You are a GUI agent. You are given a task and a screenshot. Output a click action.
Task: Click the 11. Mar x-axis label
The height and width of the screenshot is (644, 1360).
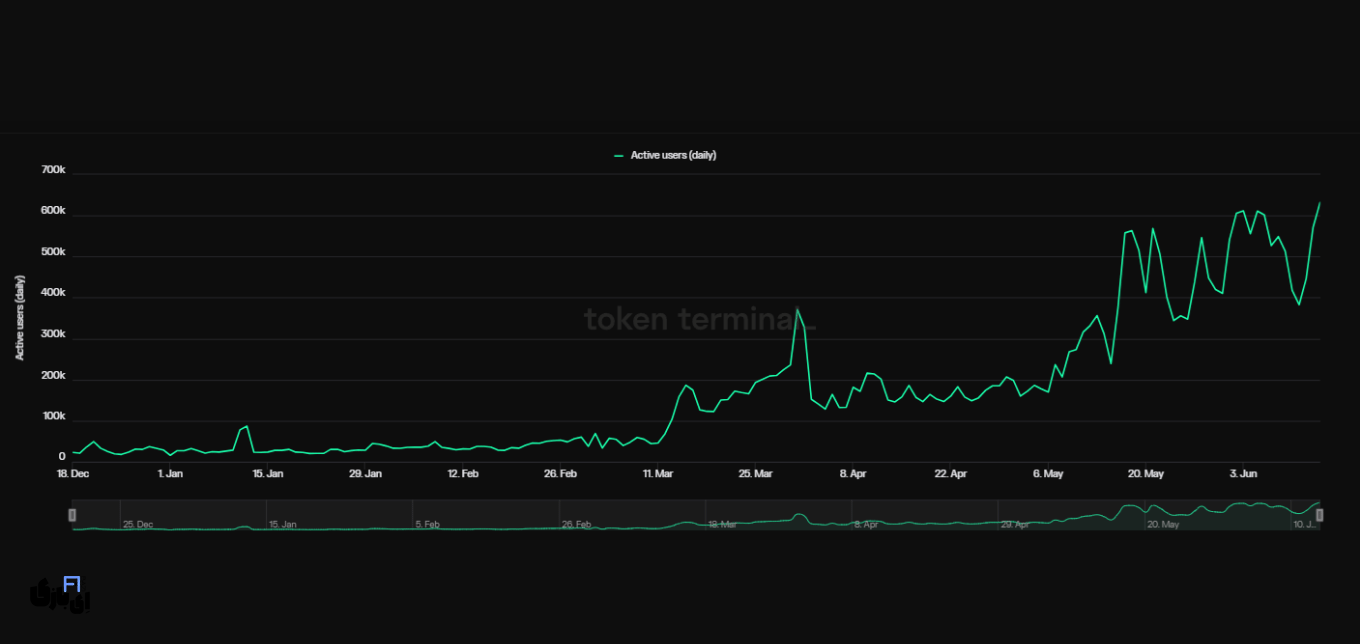[x=658, y=473]
